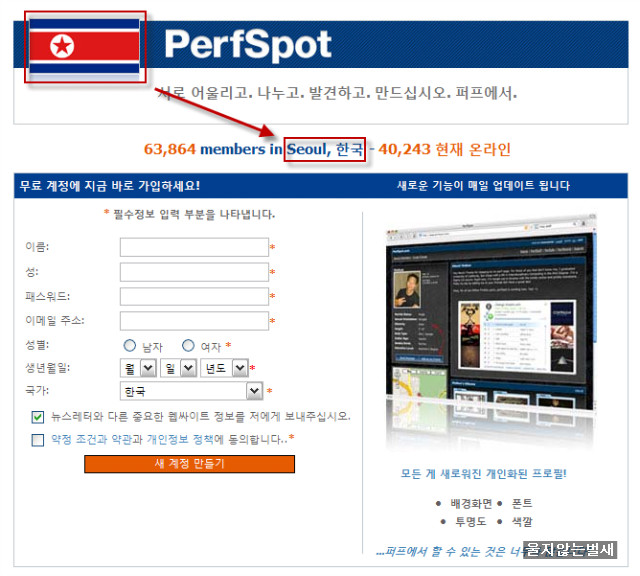Click the 투명도 bullet item

(471, 522)
